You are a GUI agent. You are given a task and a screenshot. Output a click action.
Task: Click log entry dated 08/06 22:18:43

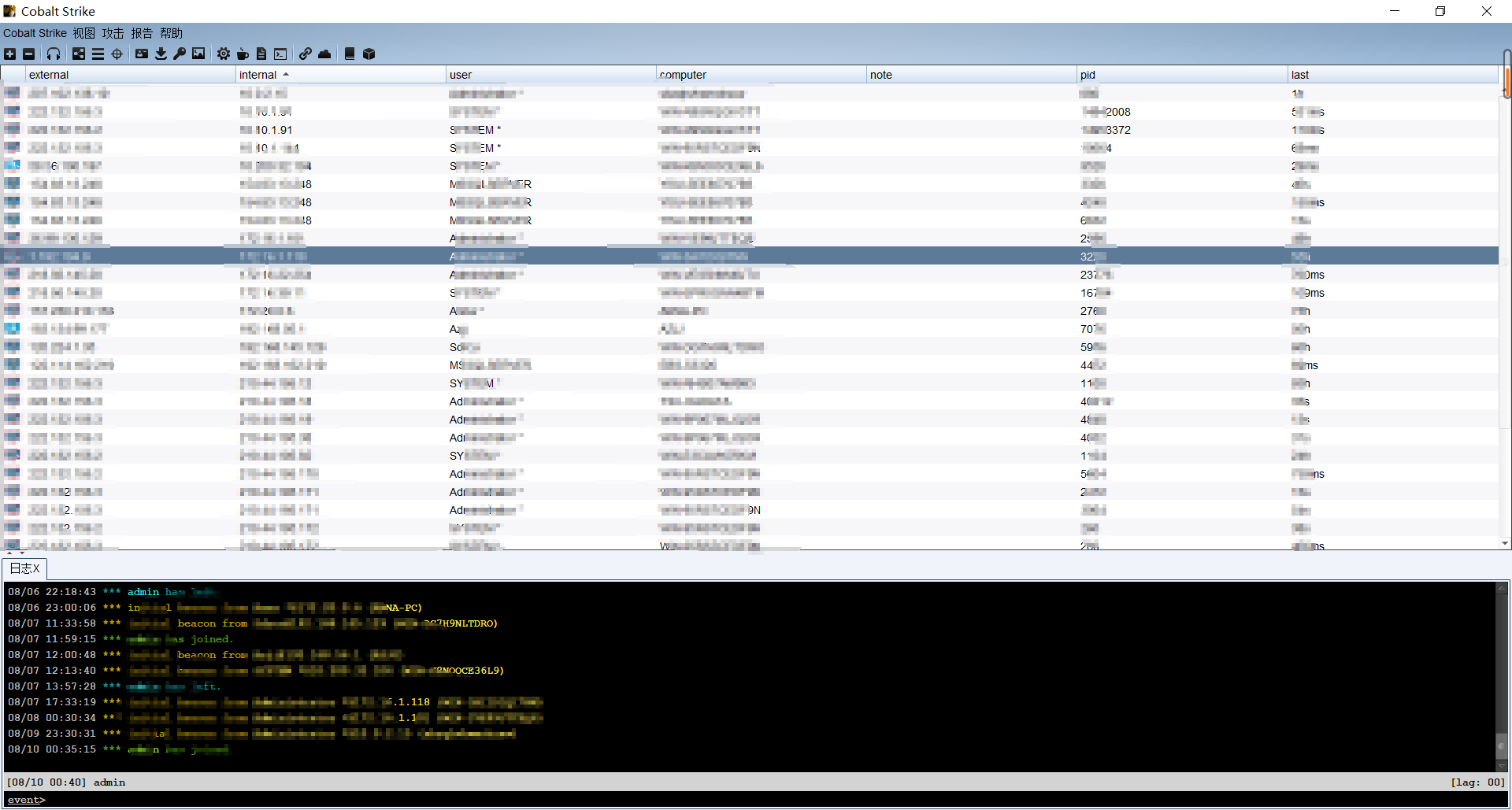click(x=112, y=592)
